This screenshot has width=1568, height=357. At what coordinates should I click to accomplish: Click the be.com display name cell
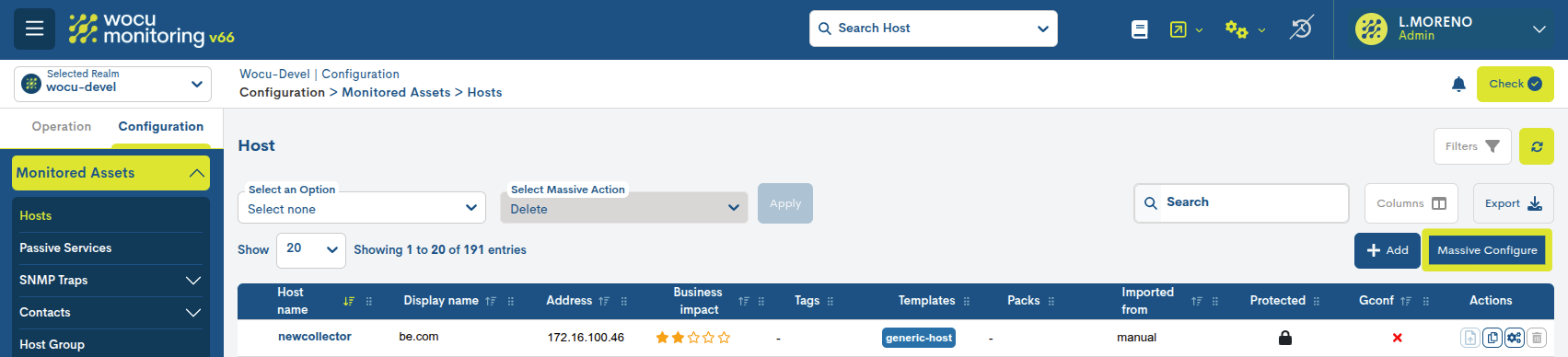coord(419,337)
